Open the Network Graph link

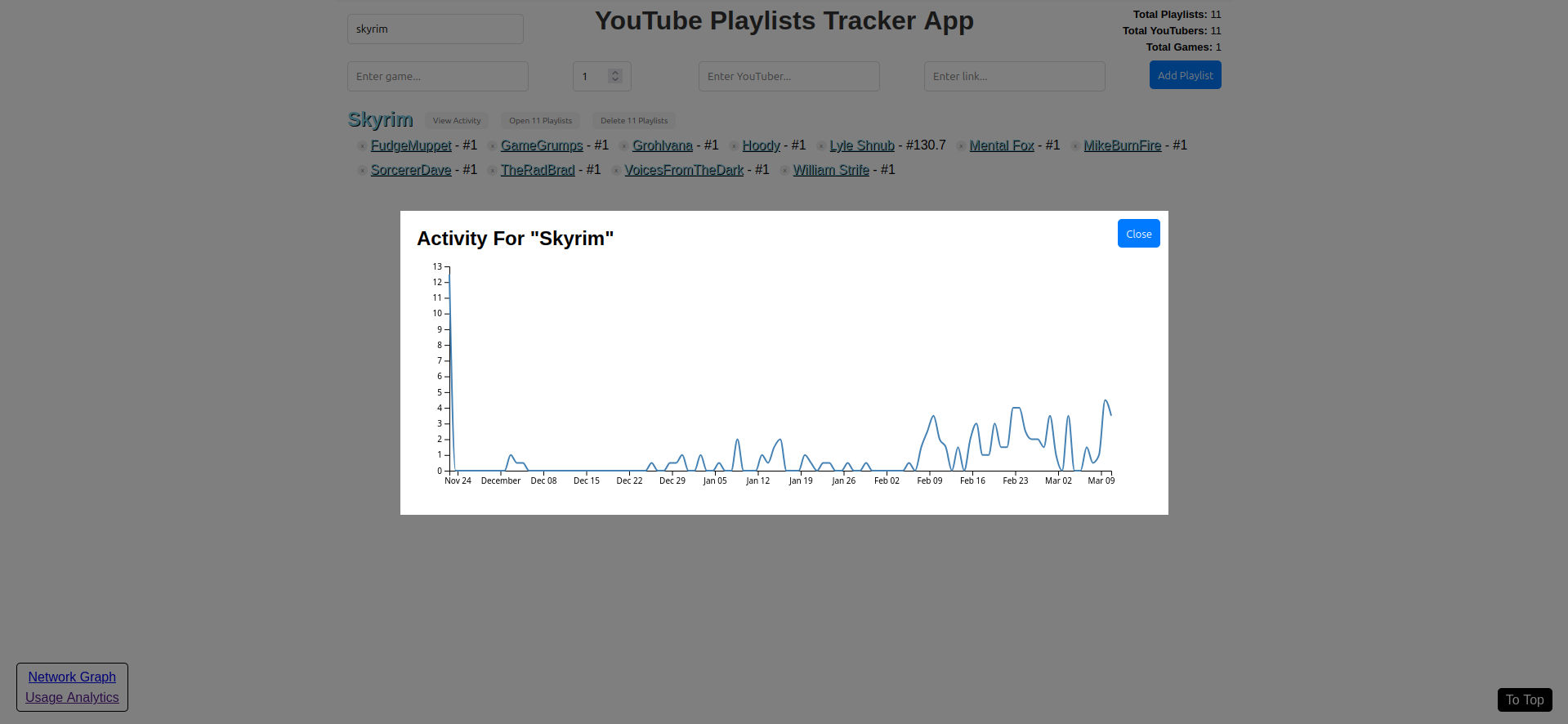71,677
